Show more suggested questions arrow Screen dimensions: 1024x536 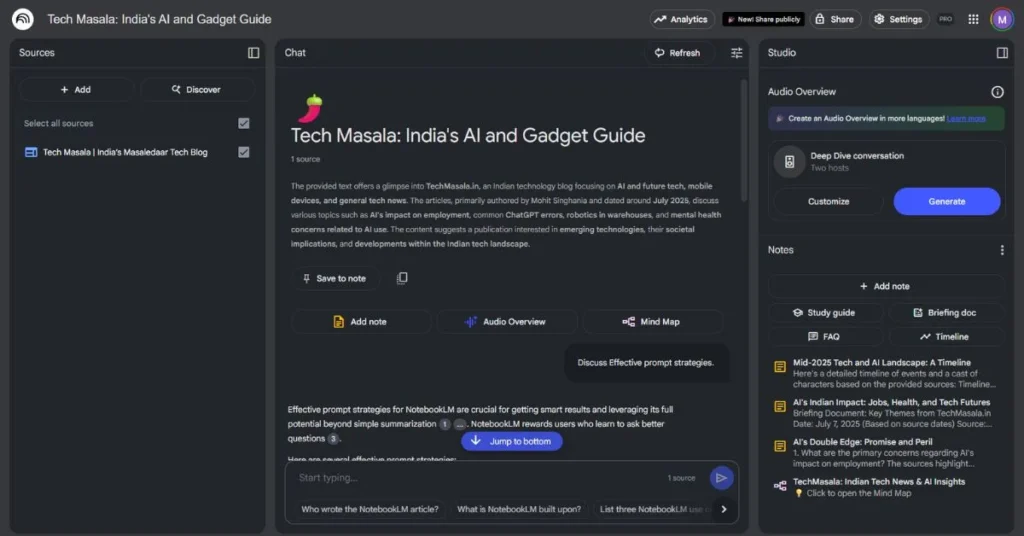tap(724, 509)
